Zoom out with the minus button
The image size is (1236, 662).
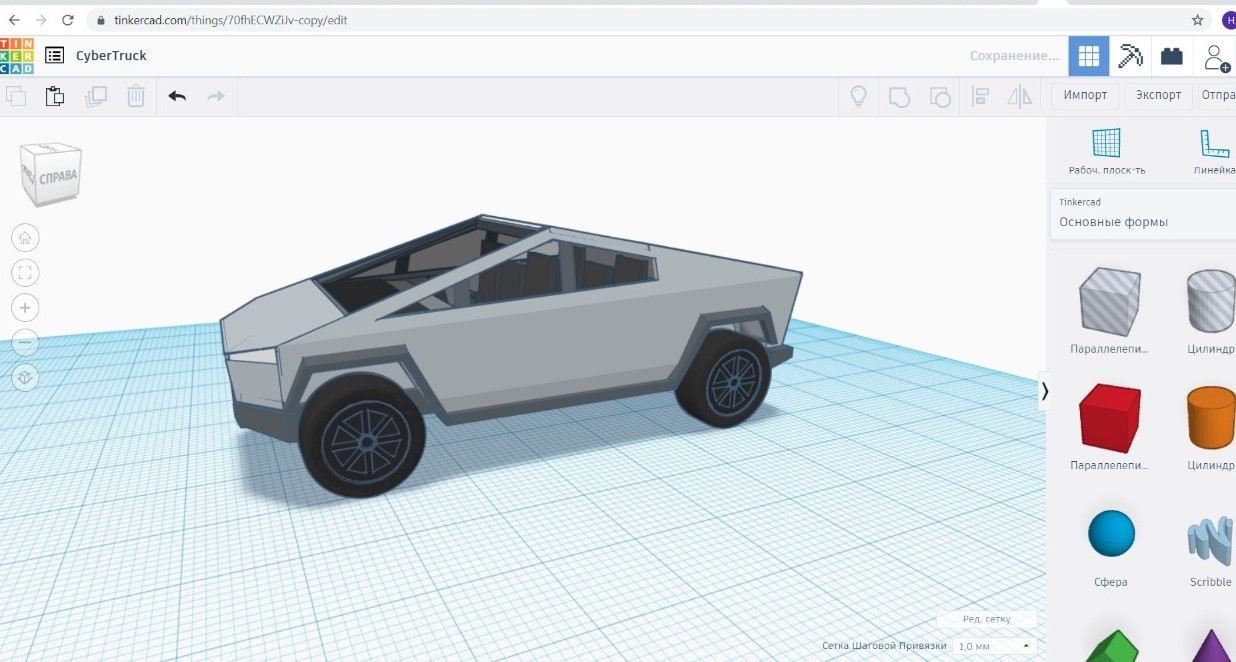point(25,342)
